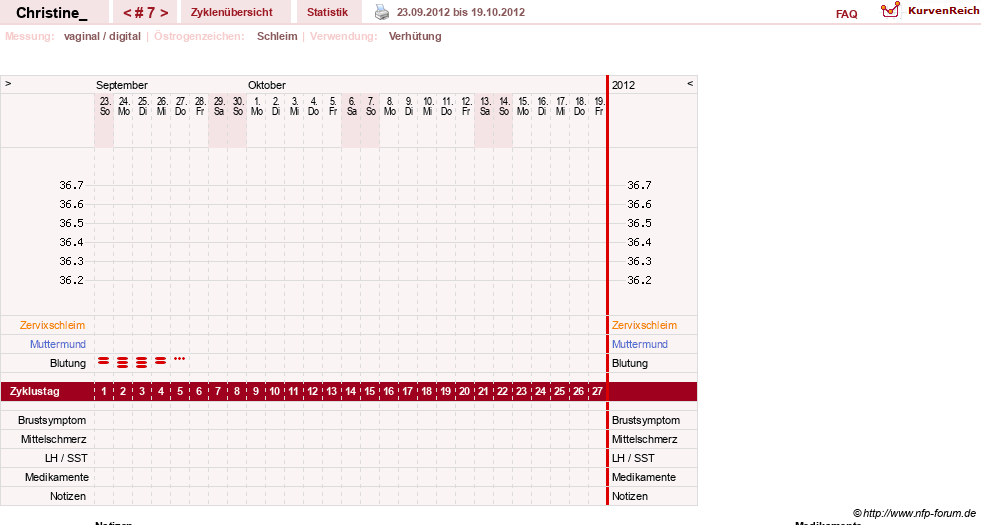
Task: Click date column 19. Fr
Action: [599, 106]
